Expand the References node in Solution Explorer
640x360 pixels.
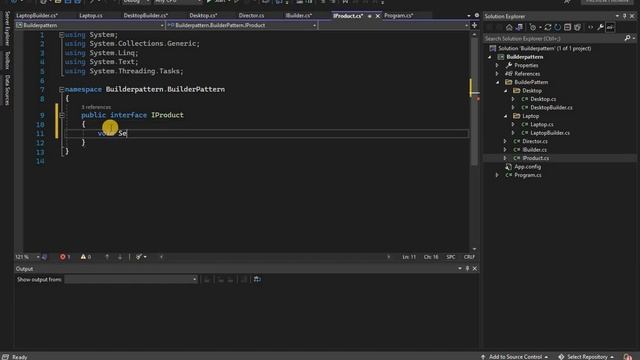[497, 74]
